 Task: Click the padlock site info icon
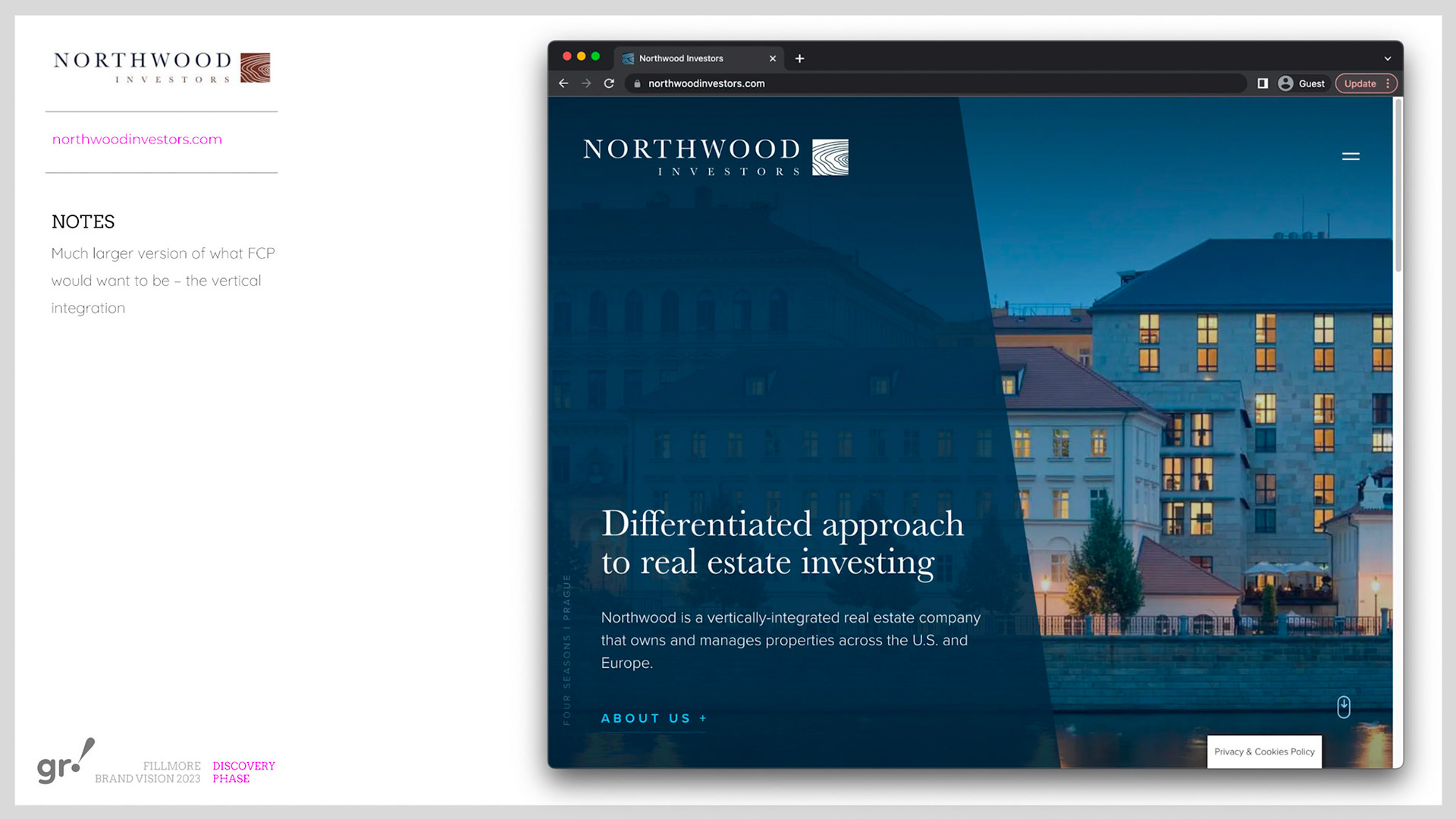(637, 83)
